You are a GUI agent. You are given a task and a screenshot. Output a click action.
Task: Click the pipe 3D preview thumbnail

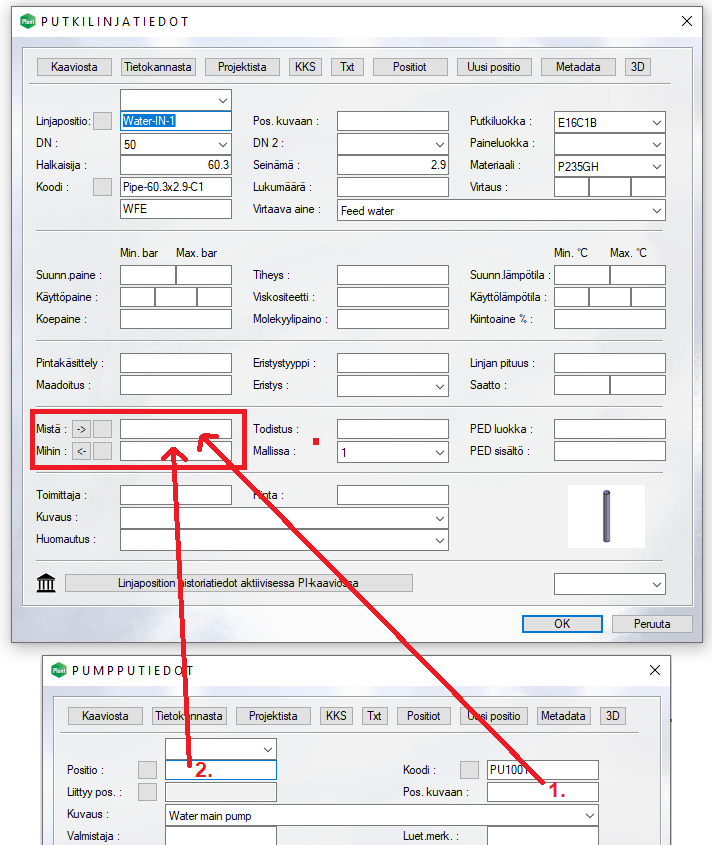point(606,516)
